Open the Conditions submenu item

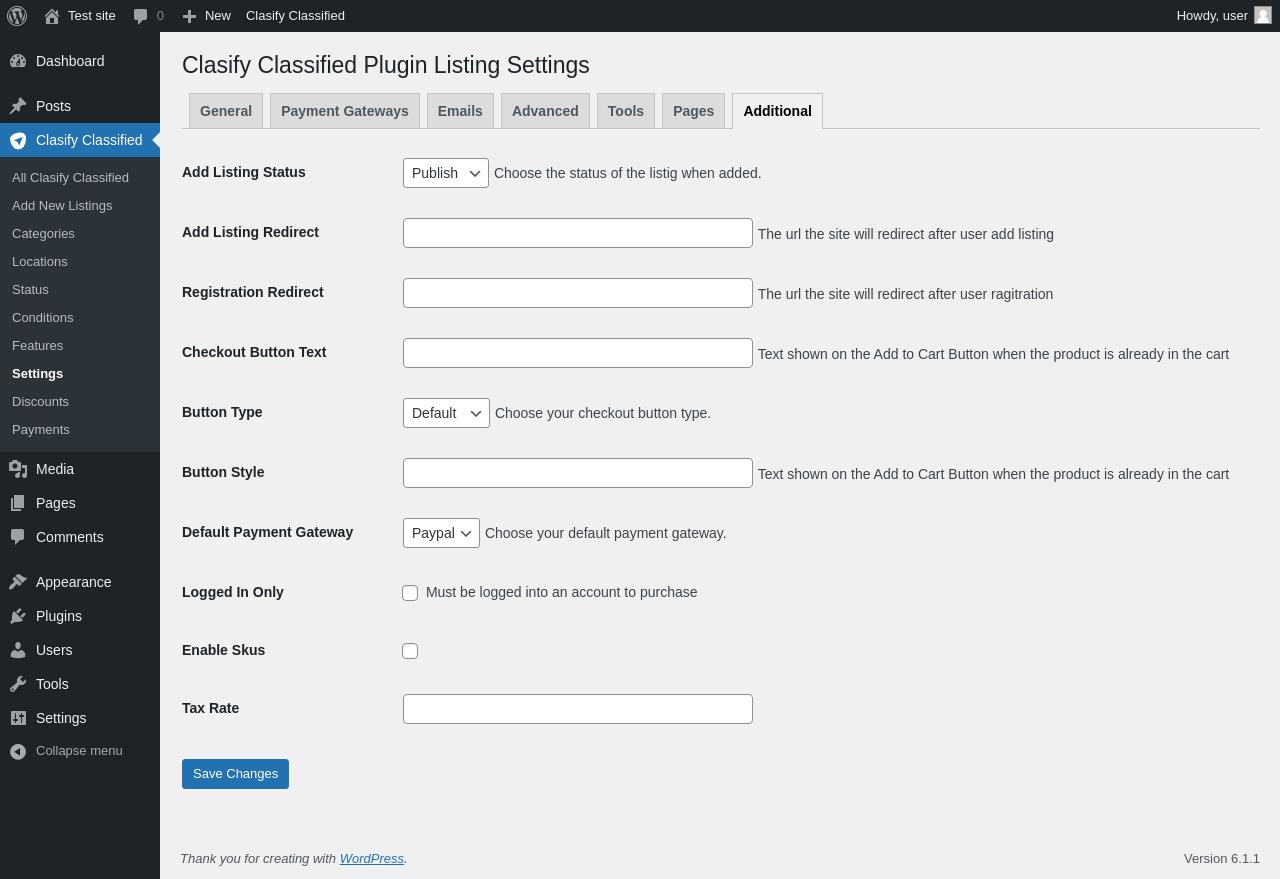(x=42, y=318)
